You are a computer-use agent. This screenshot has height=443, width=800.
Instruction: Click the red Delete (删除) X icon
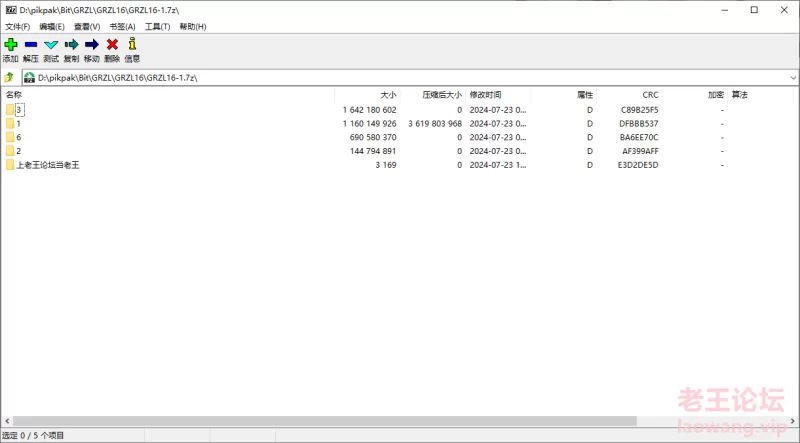tap(112, 44)
